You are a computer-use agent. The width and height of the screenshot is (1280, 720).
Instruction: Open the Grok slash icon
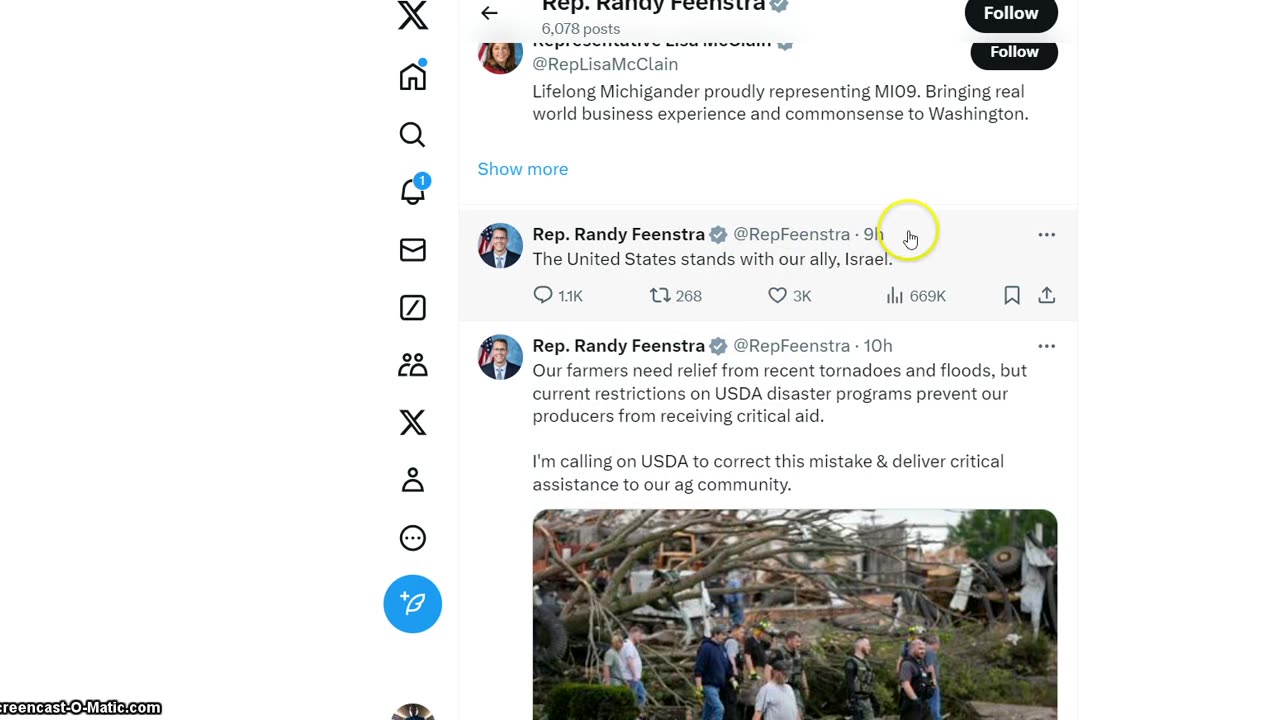[x=412, y=308]
